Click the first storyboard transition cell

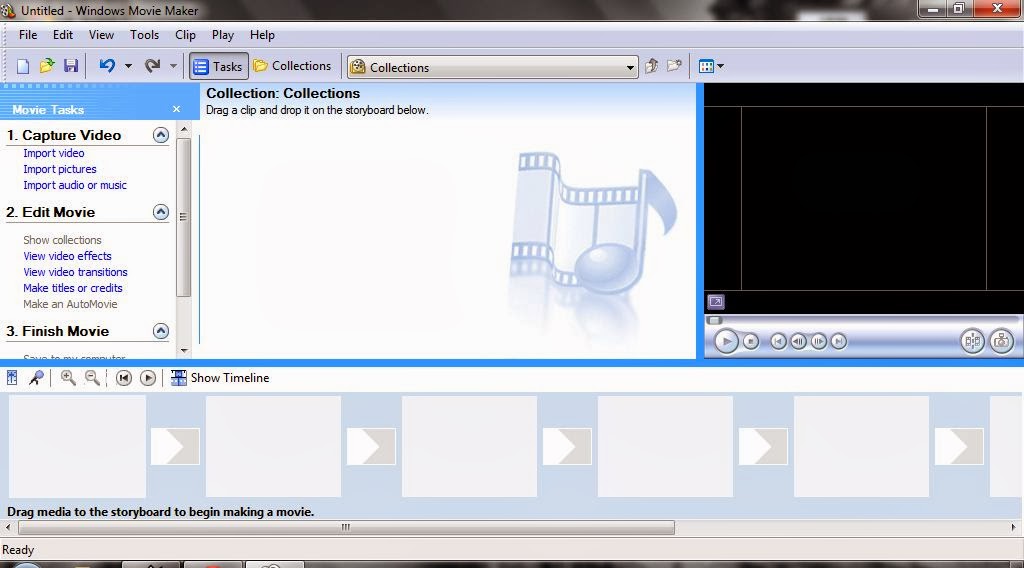click(x=175, y=447)
